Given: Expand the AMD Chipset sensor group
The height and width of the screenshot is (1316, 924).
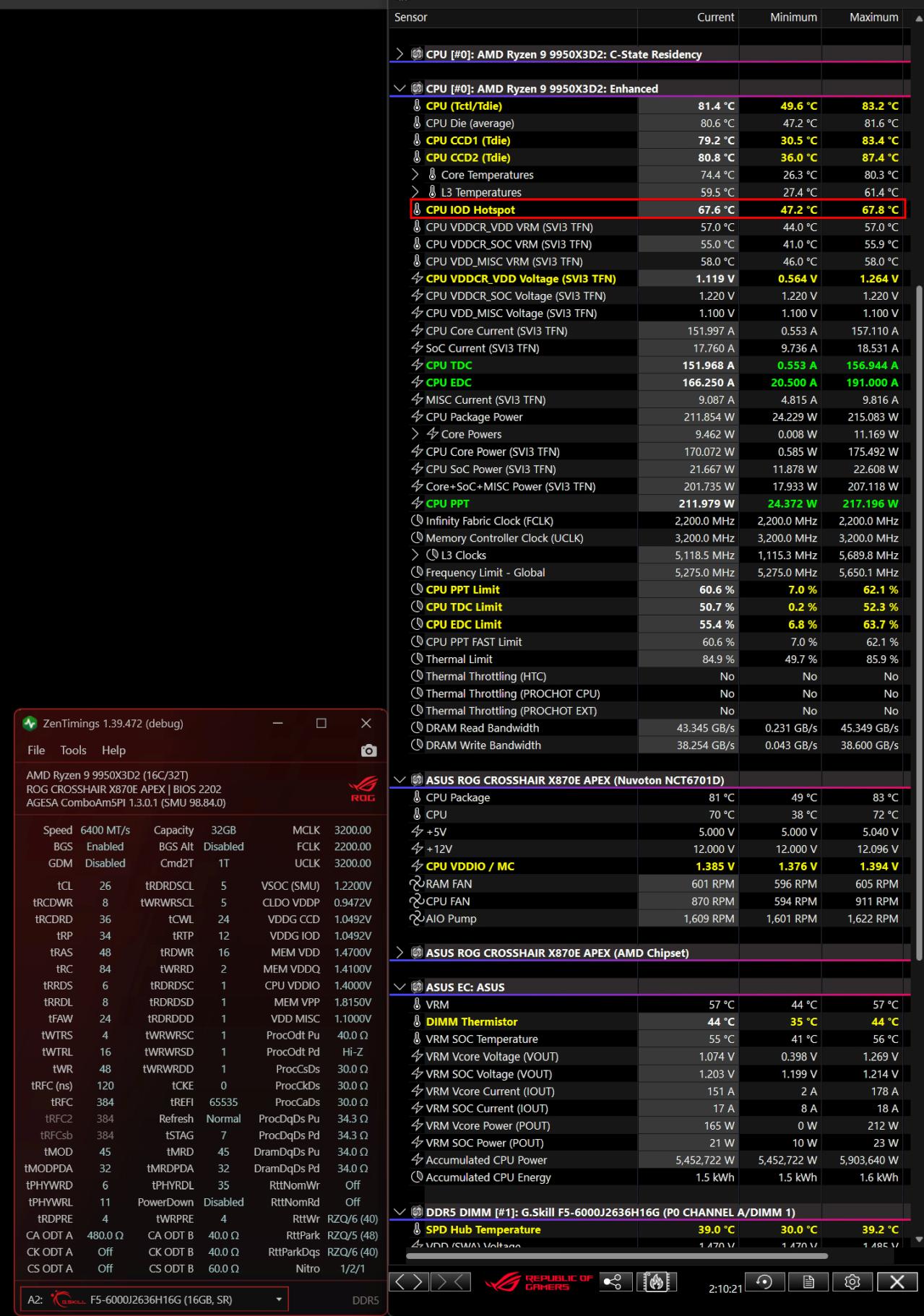Looking at the screenshot, I should point(400,953).
